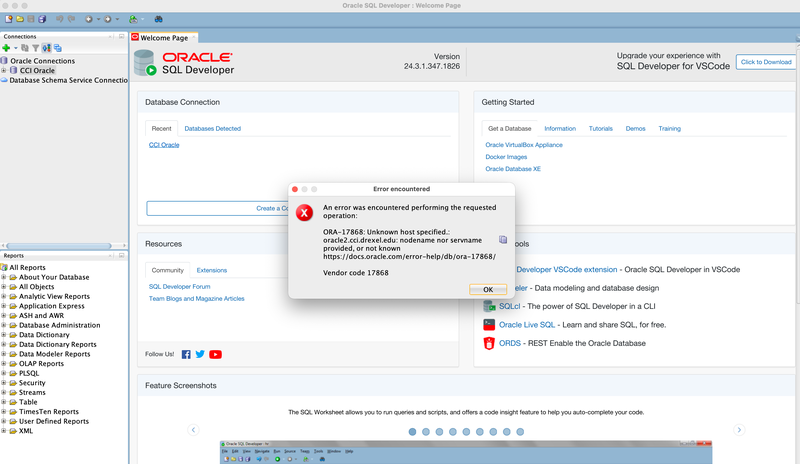
Task: Minimize the Connections panel
Action: pyautogui.click(x=111, y=36)
